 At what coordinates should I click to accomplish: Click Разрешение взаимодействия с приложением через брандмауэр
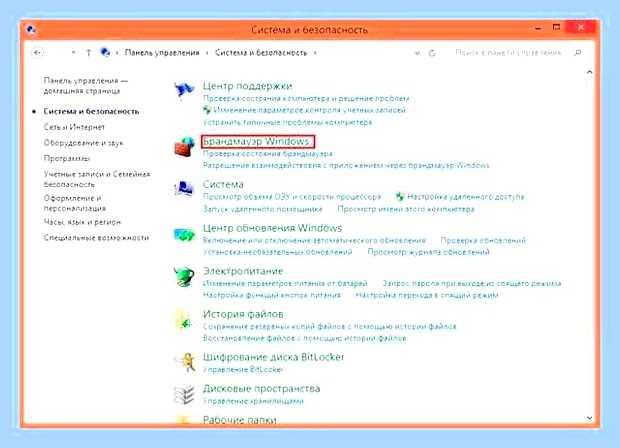[346, 165]
